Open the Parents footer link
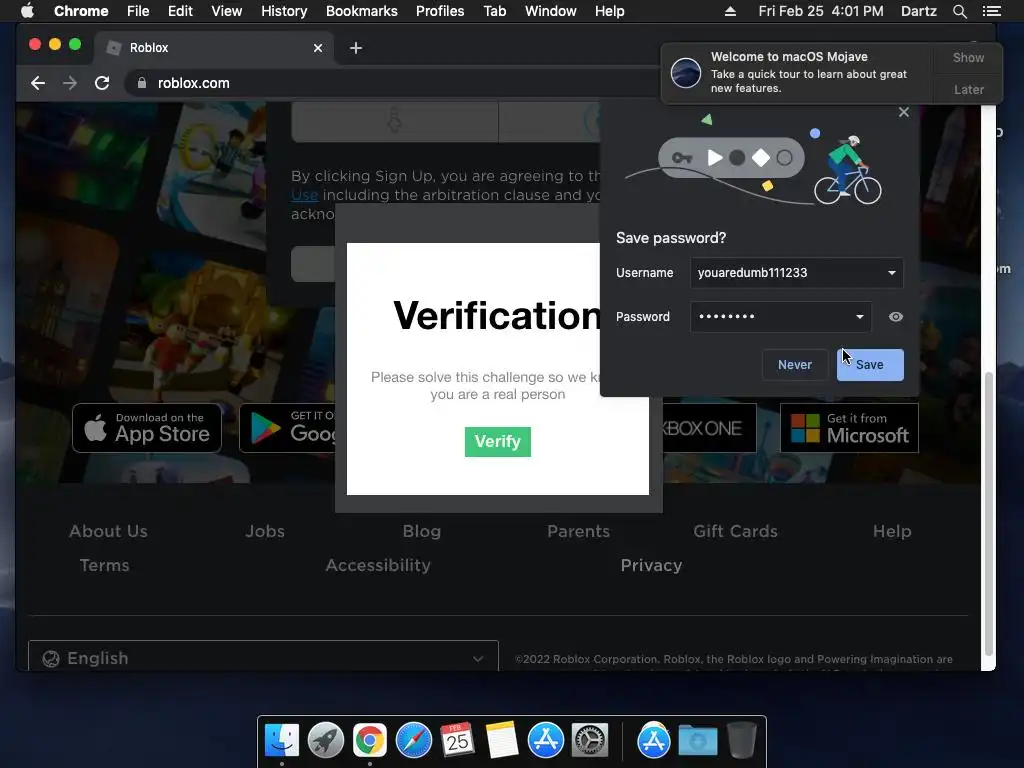Image resolution: width=1024 pixels, height=768 pixels. pos(579,531)
